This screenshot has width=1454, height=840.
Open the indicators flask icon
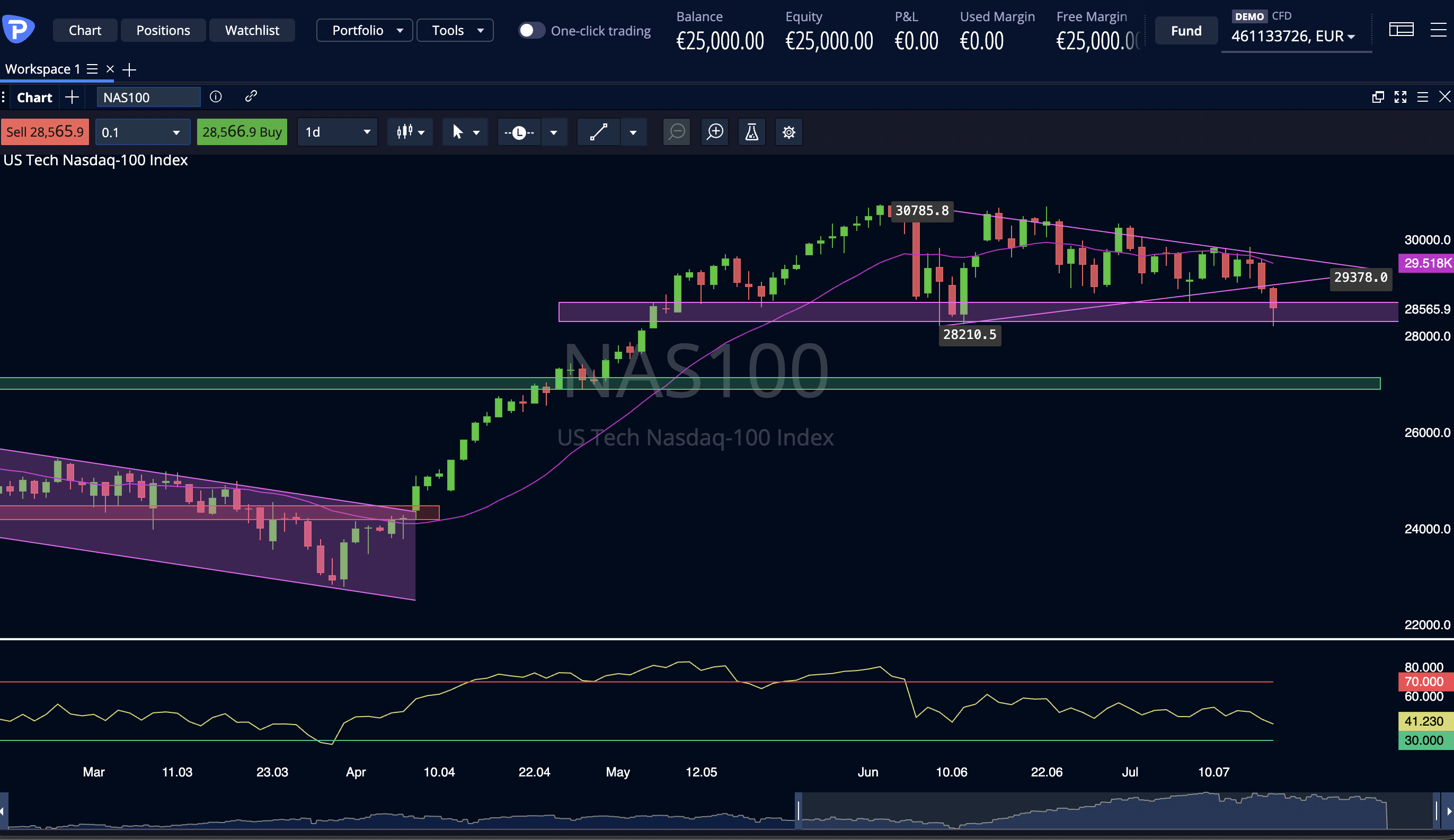tap(752, 132)
